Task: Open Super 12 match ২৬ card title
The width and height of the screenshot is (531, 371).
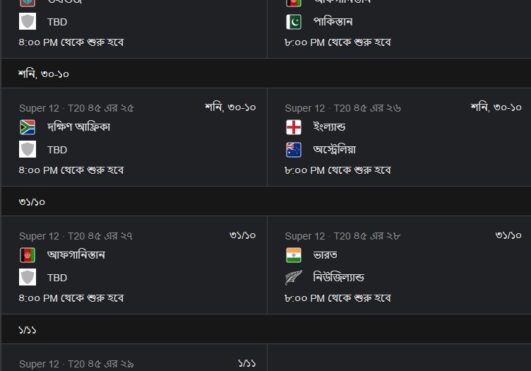Action: click(x=343, y=108)
